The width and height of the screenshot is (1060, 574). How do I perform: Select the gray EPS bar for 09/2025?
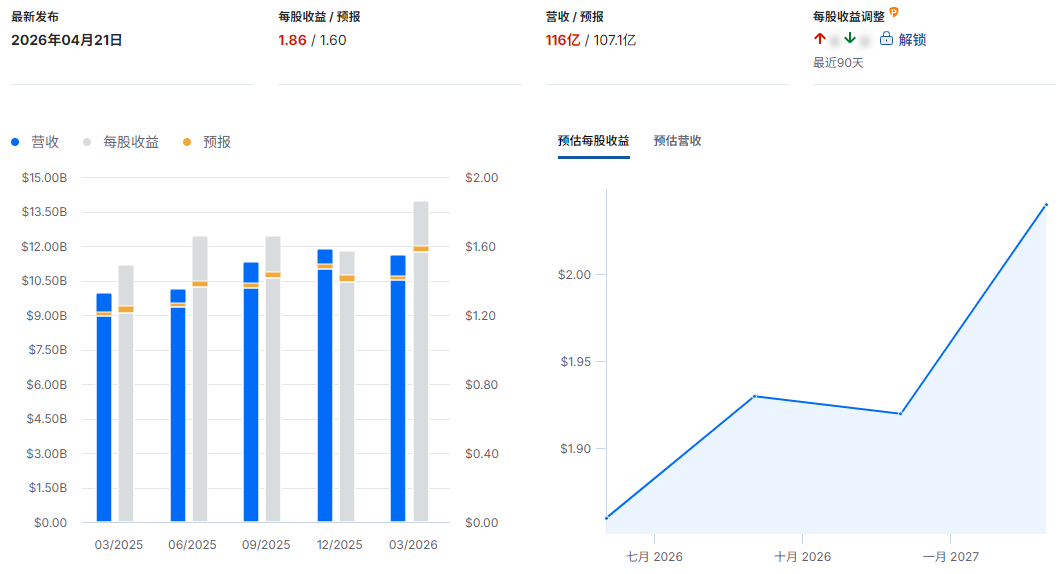coord(273,379)
